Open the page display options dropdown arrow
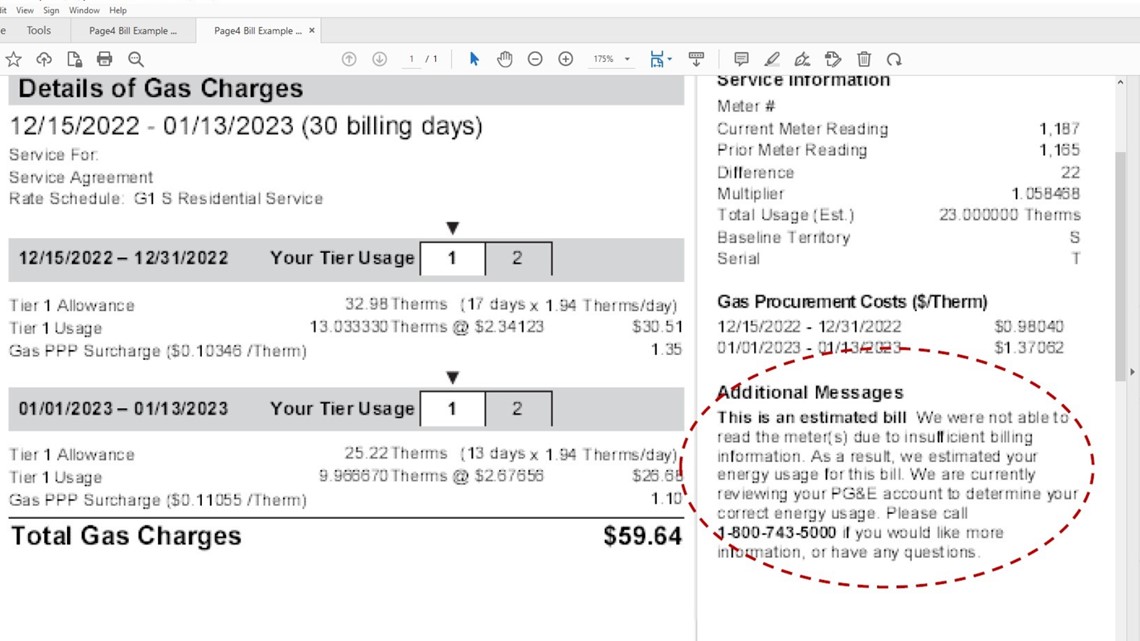Viewport: 1140px width, 641px height. 667,59
